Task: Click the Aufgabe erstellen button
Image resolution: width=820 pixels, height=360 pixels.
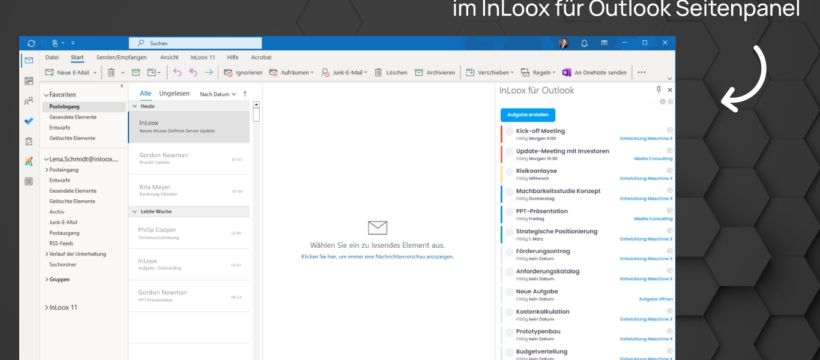Action: tap(528, 115)
